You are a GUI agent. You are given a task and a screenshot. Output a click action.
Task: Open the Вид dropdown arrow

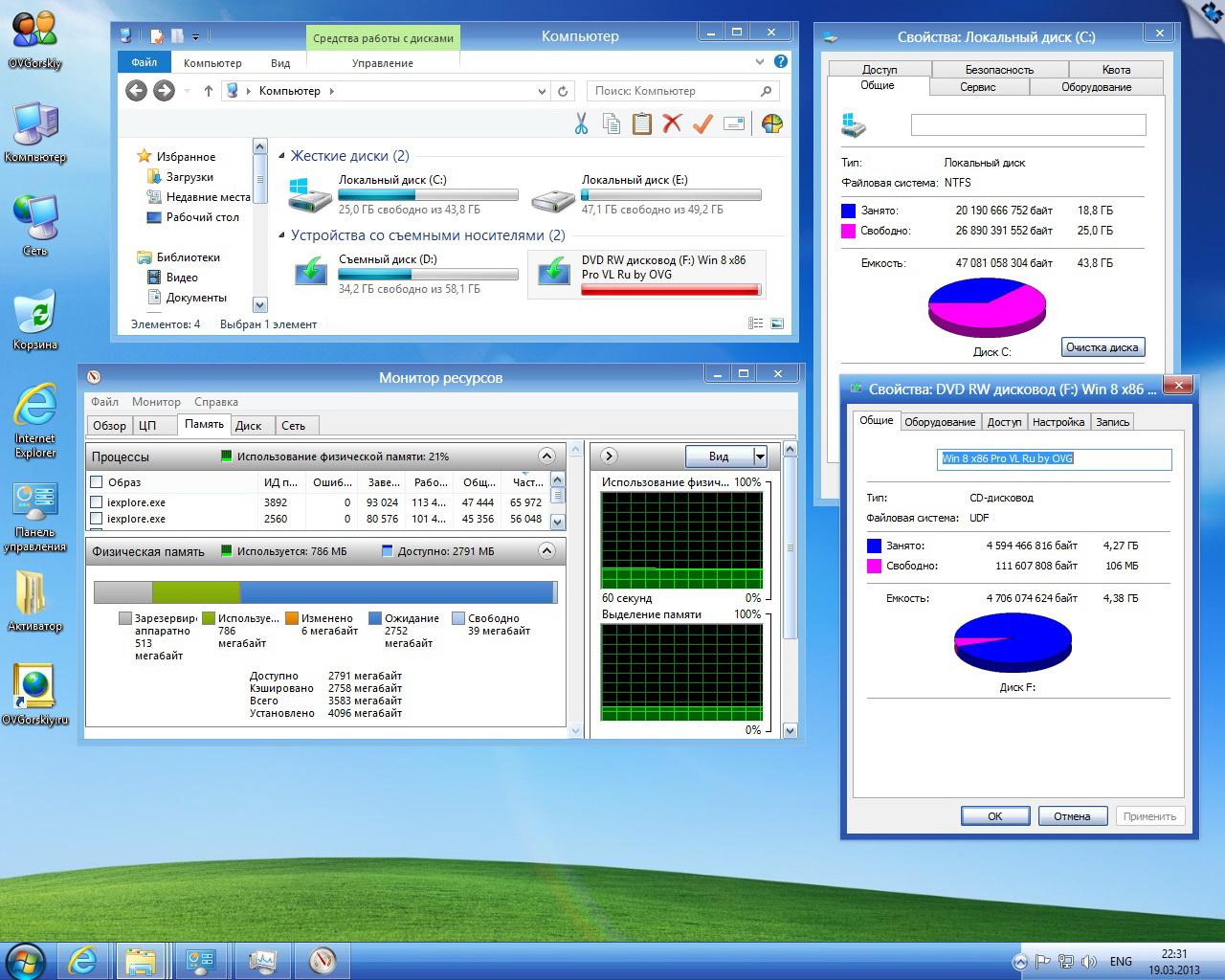(x=760, y=457)
